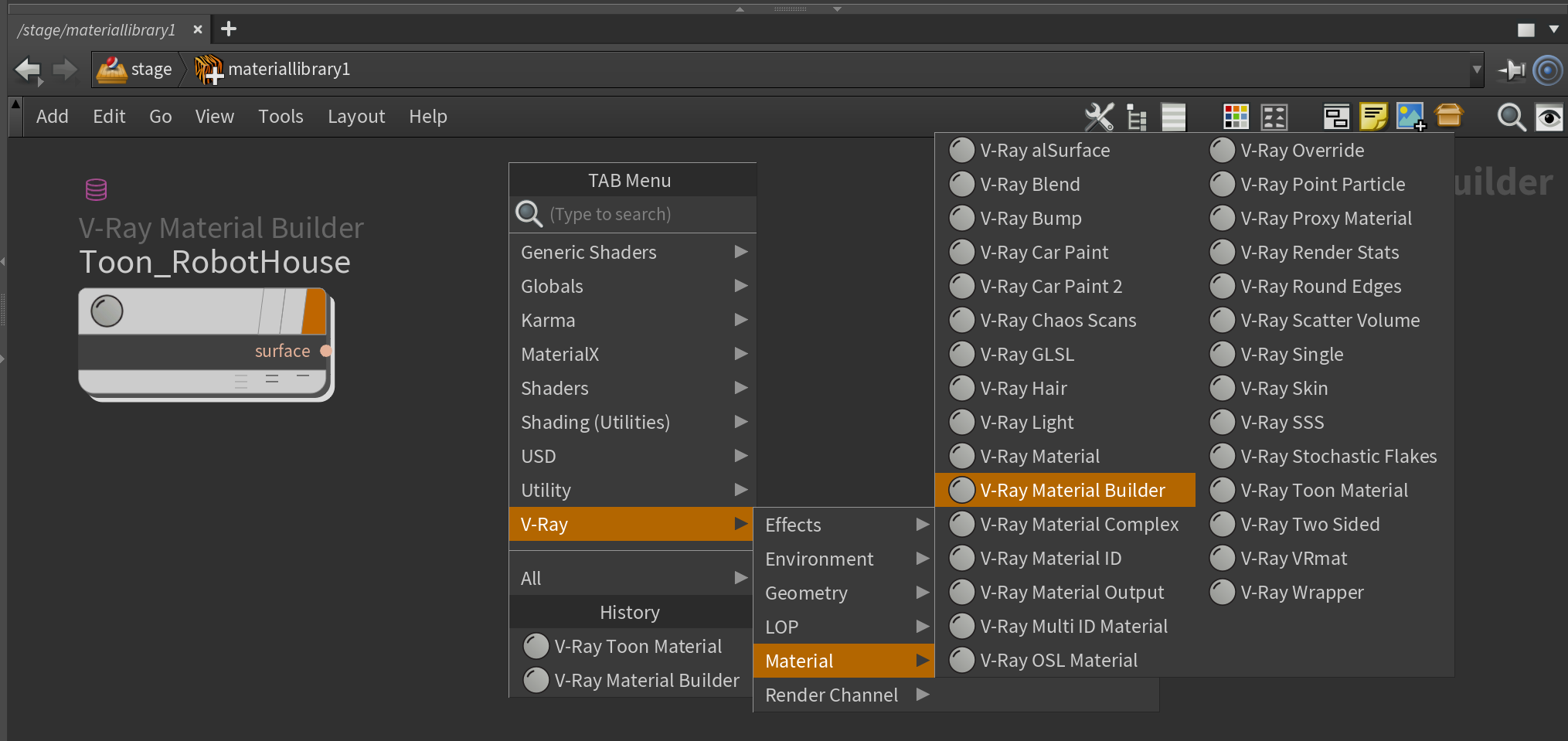This screenshot has height=741, width=1568.
Task: Click the surface output connector dot
Action: point(326,351)
